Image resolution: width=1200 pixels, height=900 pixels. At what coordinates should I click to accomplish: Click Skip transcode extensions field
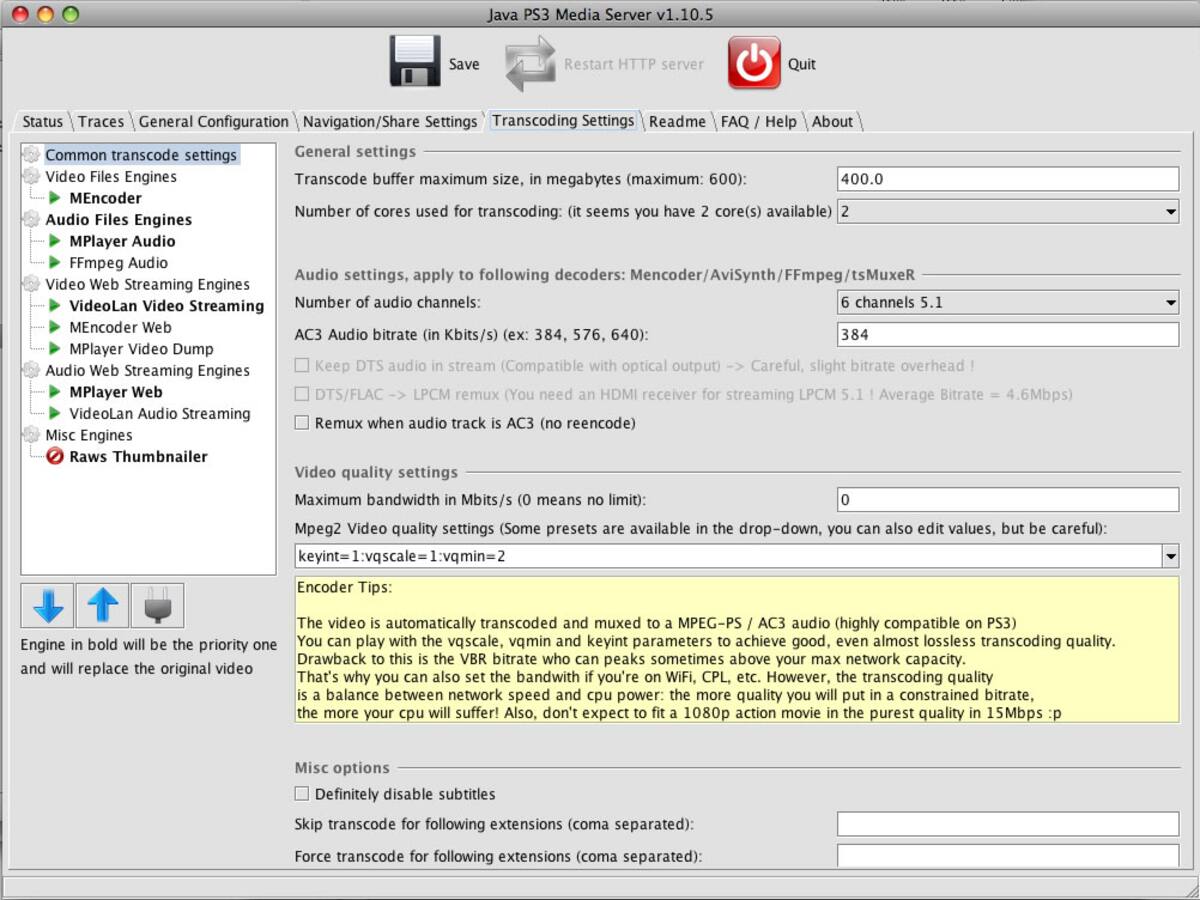[x=1008, y=824]
